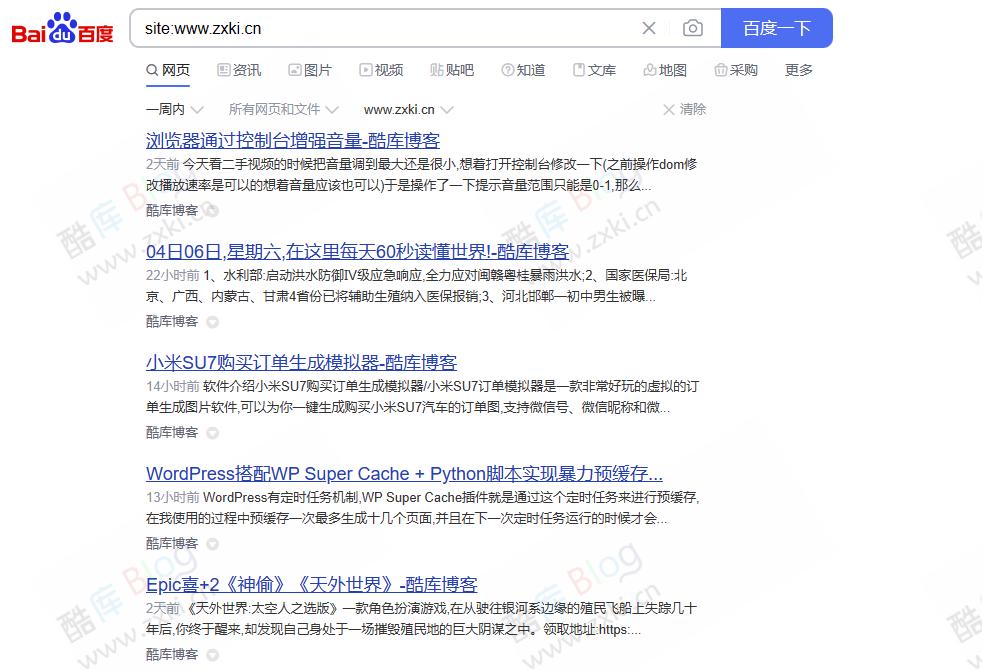This screenshot has width=982, height=670.
Task: Open the 更多 (More) menu
Action: [797, 70]
